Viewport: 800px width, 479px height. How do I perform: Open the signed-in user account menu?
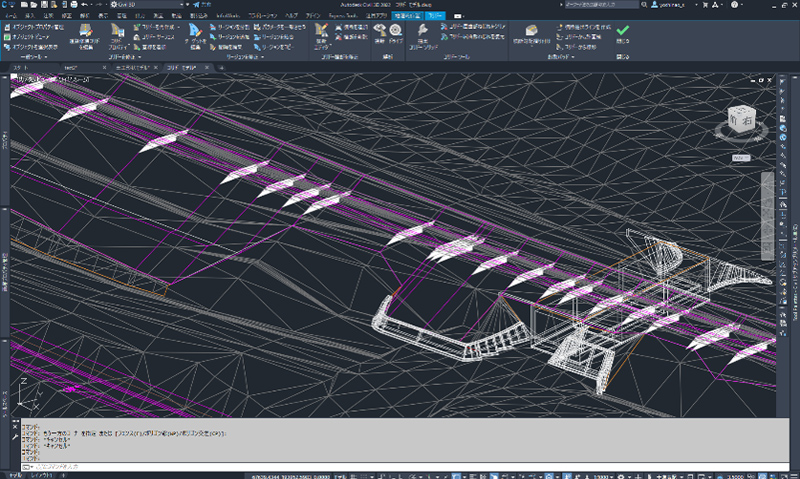[673, 5]
